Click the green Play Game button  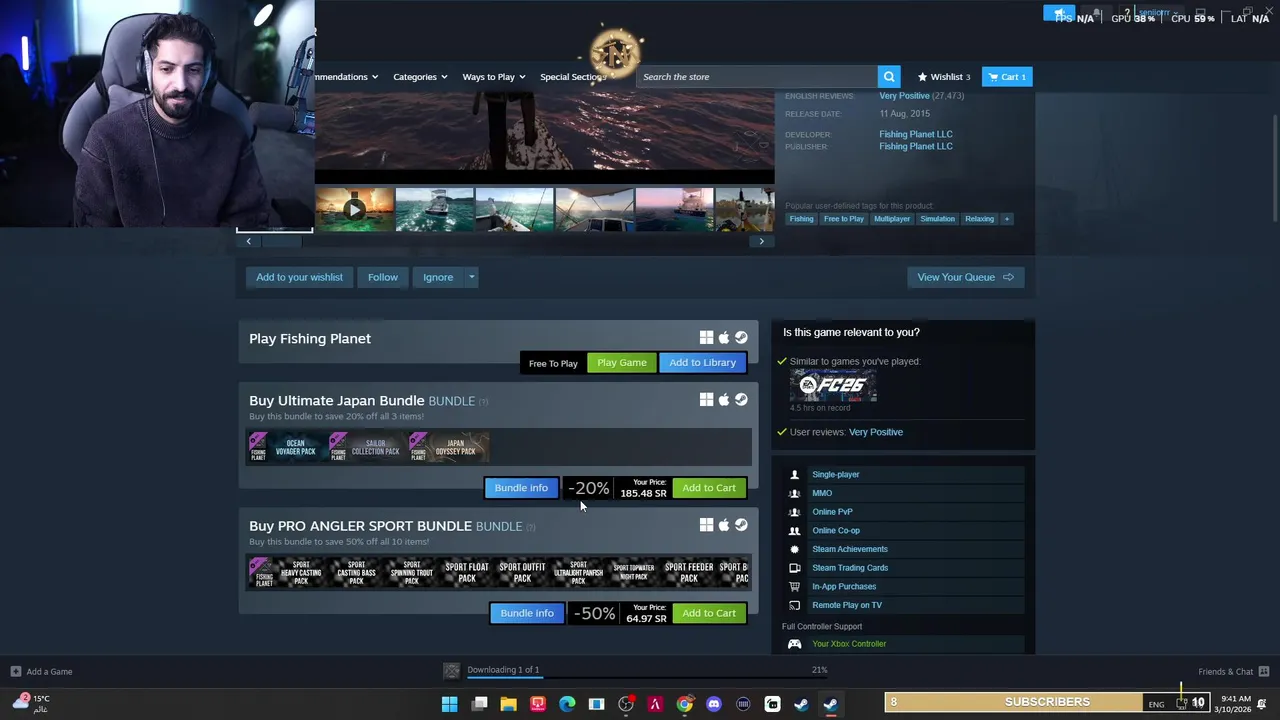point(622,362)
